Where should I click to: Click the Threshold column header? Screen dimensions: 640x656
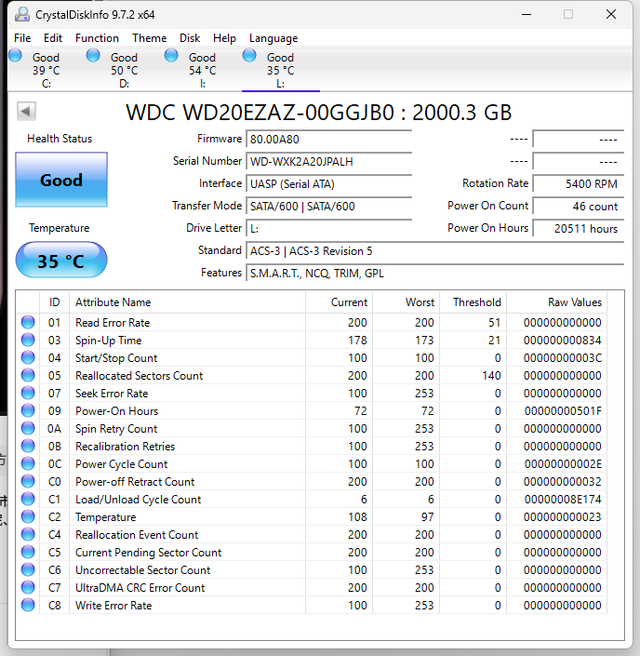coord(473,302)
